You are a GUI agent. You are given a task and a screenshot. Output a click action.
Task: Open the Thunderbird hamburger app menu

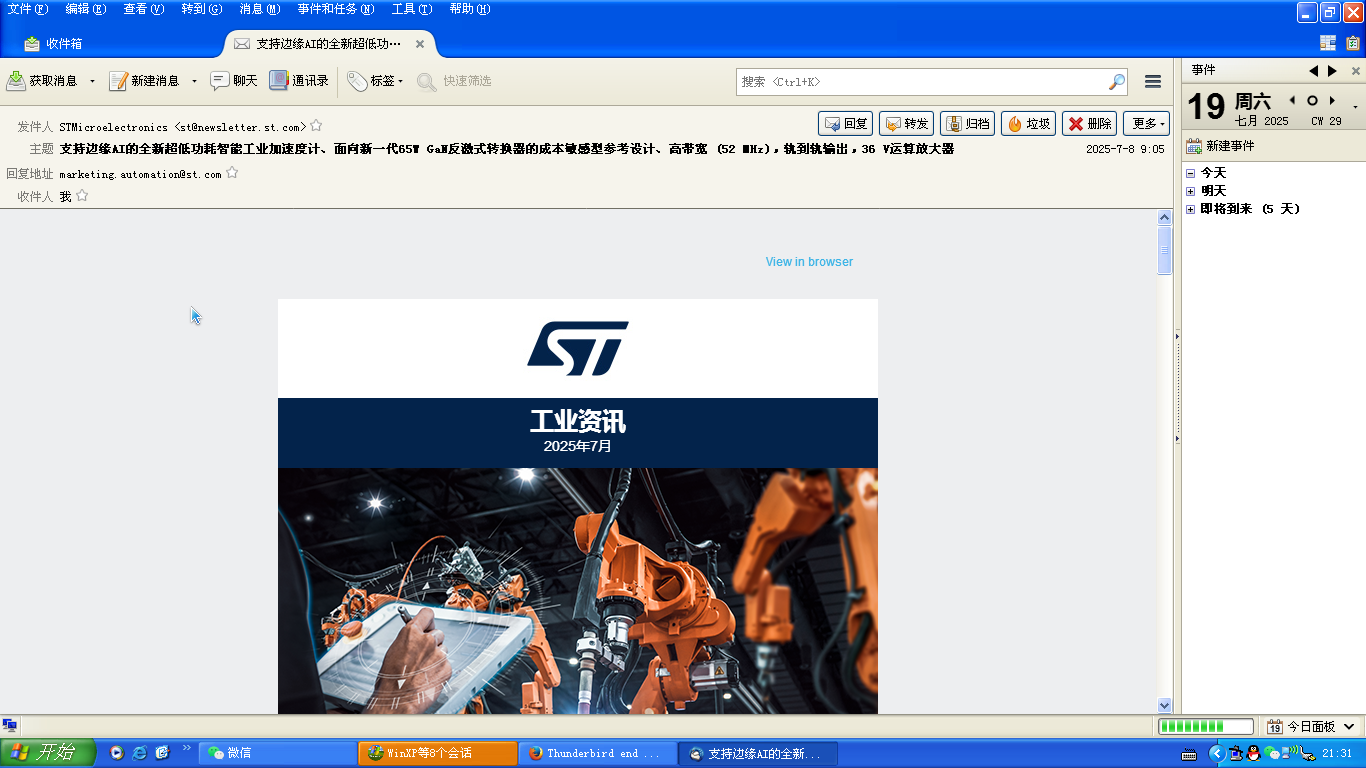point(1153,82)
